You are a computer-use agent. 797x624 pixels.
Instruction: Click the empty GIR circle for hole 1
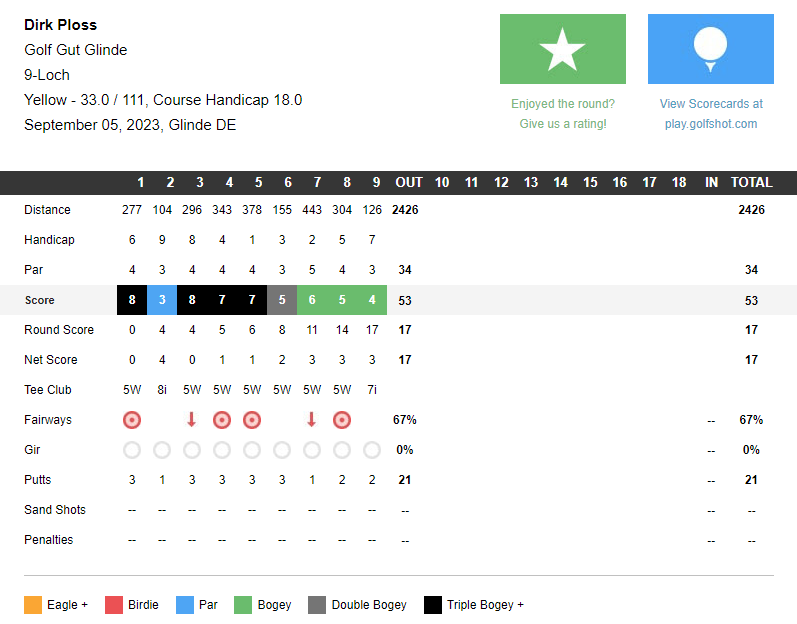click(x=132, y=450)
